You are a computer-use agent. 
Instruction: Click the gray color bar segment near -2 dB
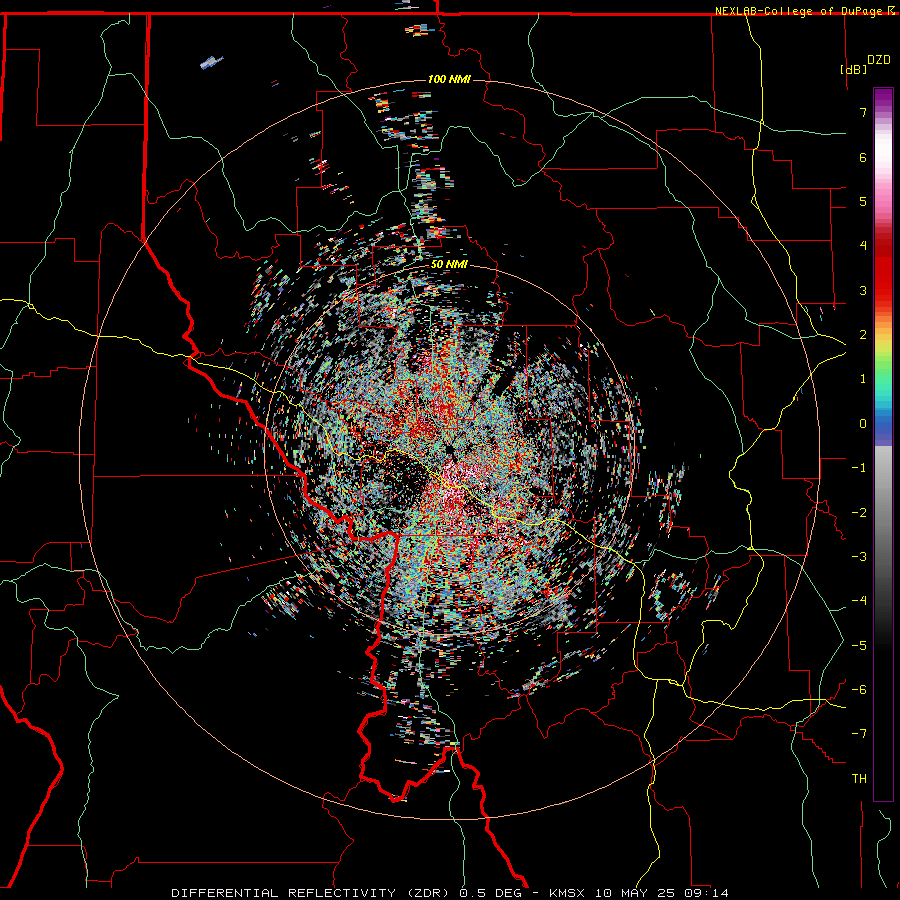click(x=883, y=513)
